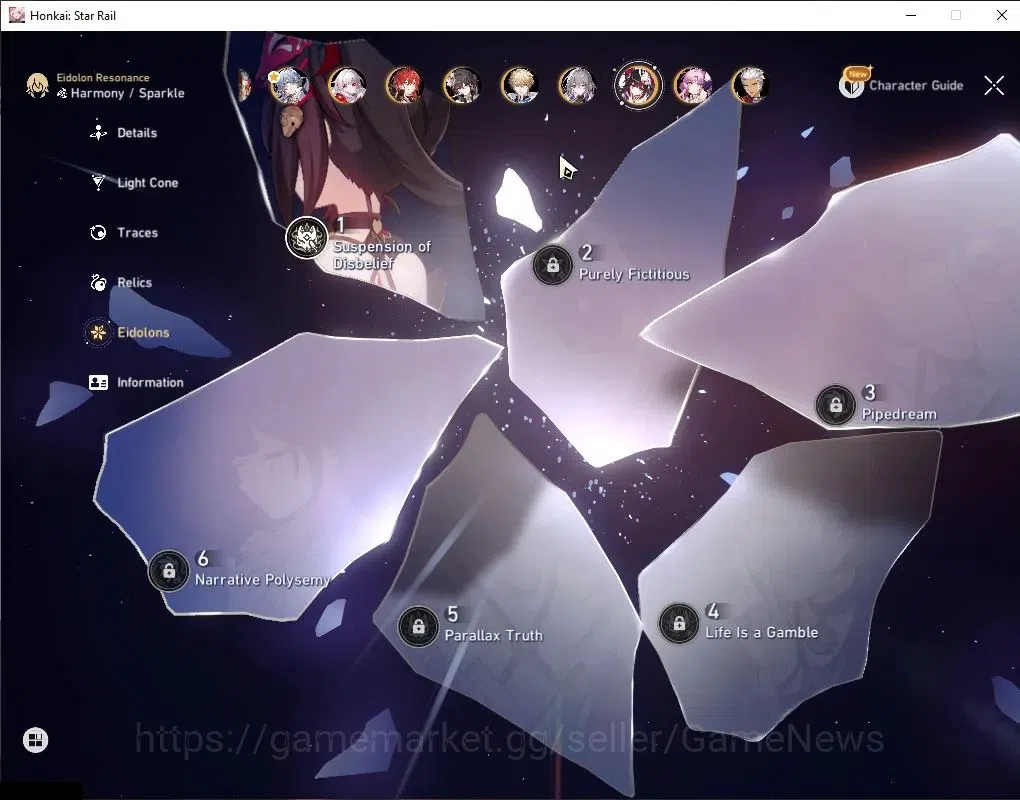Click lock icon for Purely Fictitious
This screenshot has height=800, width=1020.
(x=552, y=265)
